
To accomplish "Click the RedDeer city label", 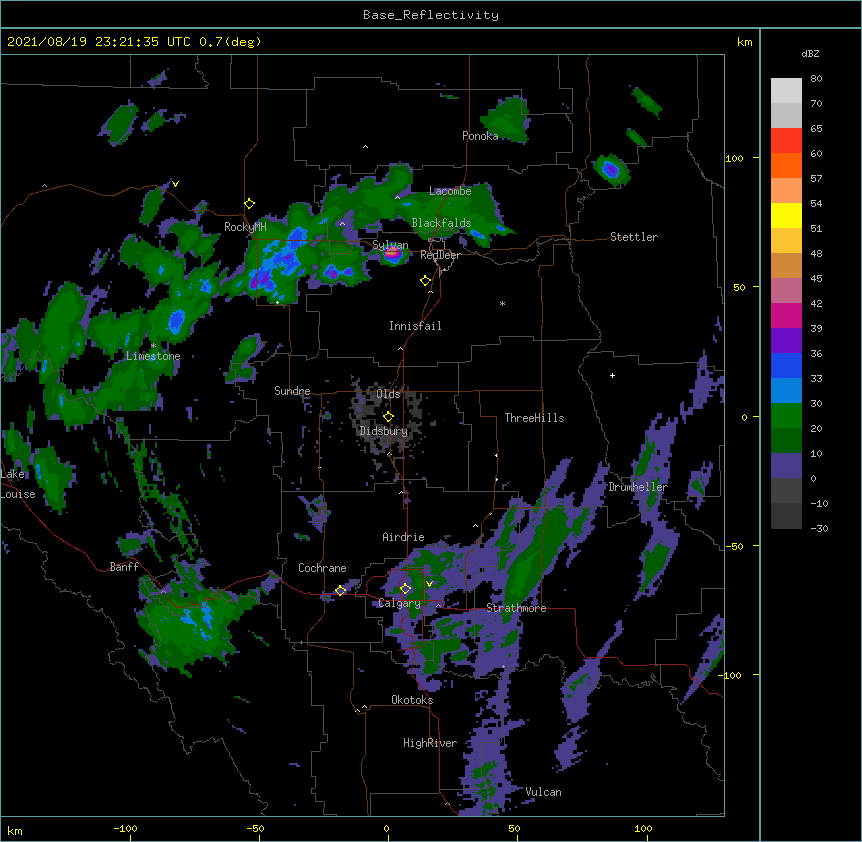I will tap(440, 255).
